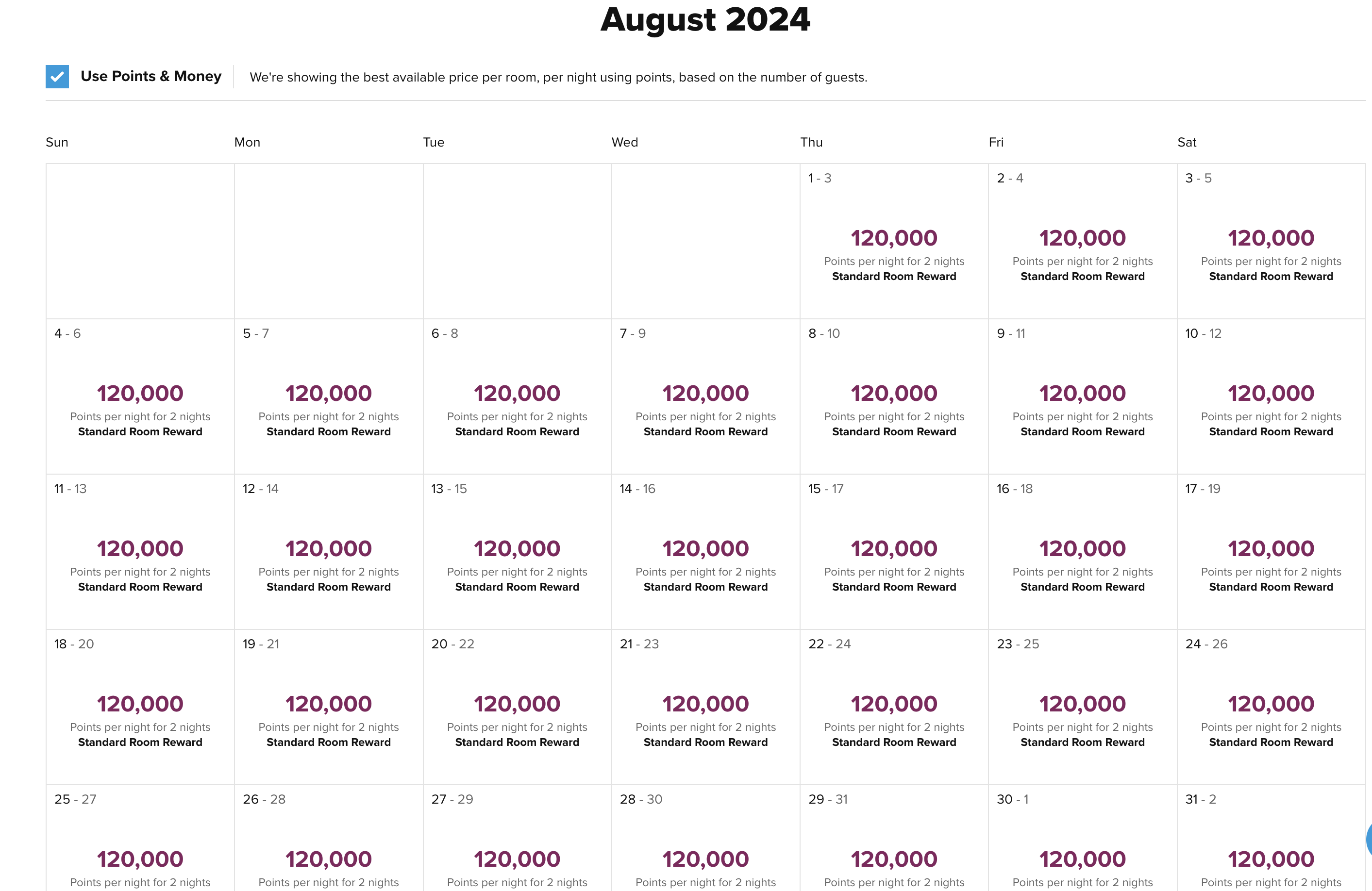The height and width of the screenshot is (891, 1372).
Task: Pick the 4 - 6 Sunday stay
Action: point(140,396)
